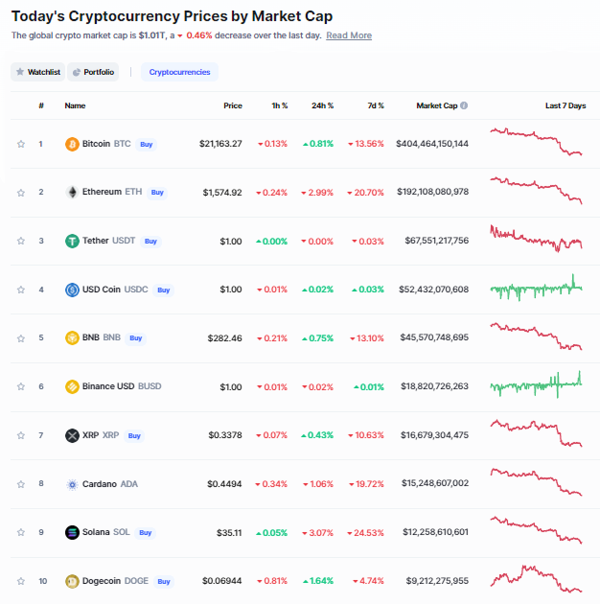Click the Market Cap info icon
Screen dimensions: 600x604
pos(464,106)
